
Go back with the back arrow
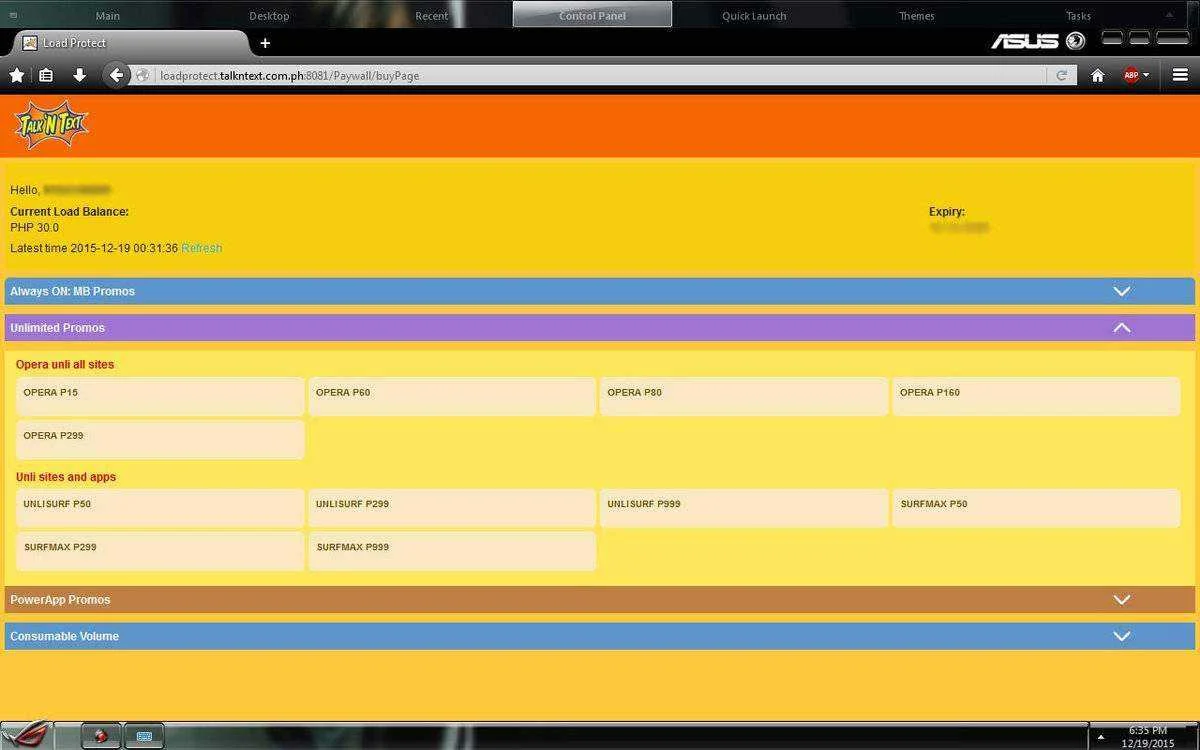pos(116,75)
